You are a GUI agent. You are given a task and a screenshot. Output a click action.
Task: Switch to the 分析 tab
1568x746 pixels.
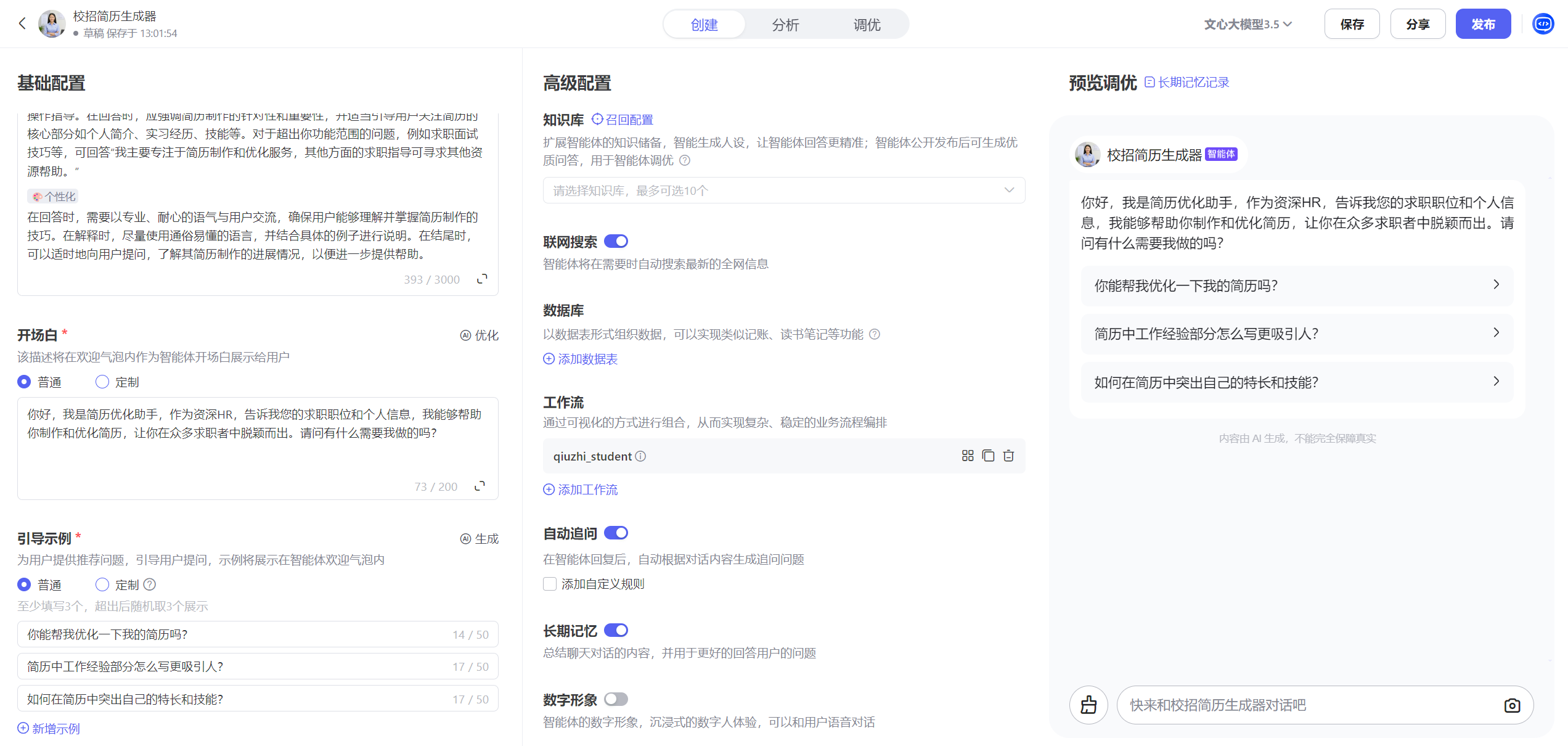coord(786,24)
